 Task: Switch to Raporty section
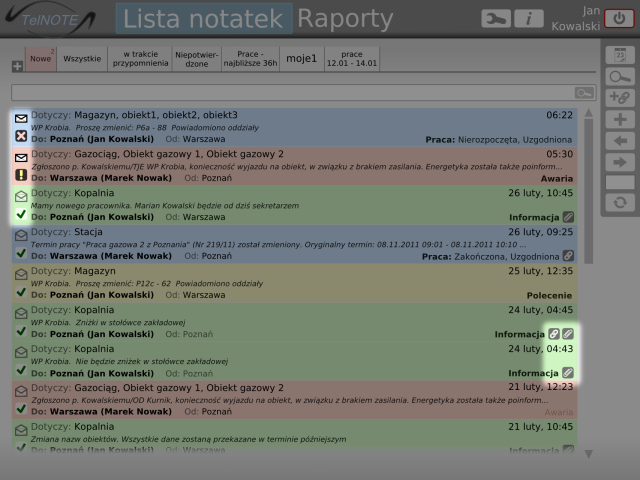(345, 19)
